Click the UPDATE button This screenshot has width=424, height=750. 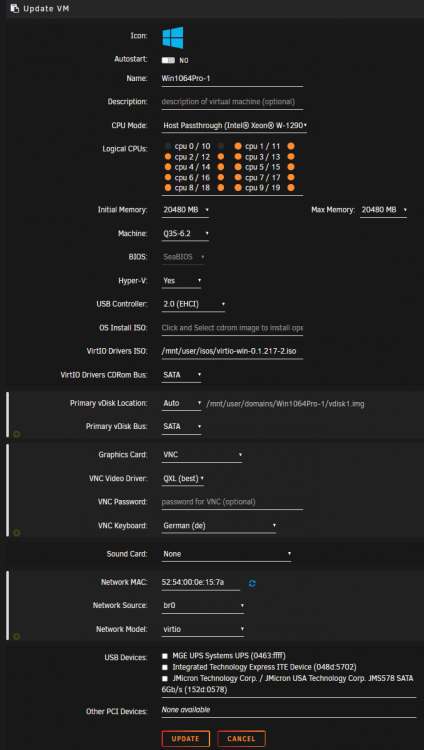186,739
